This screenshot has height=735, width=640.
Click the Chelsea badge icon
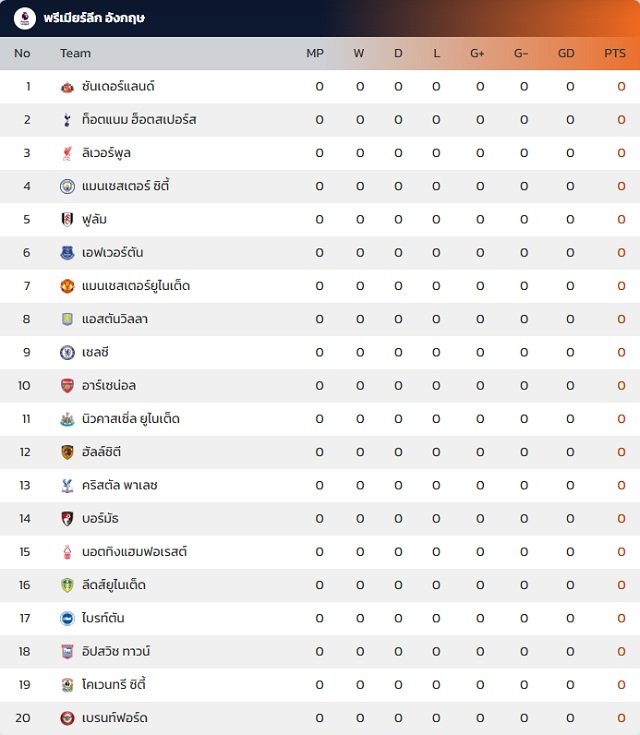tap(67, 352)
